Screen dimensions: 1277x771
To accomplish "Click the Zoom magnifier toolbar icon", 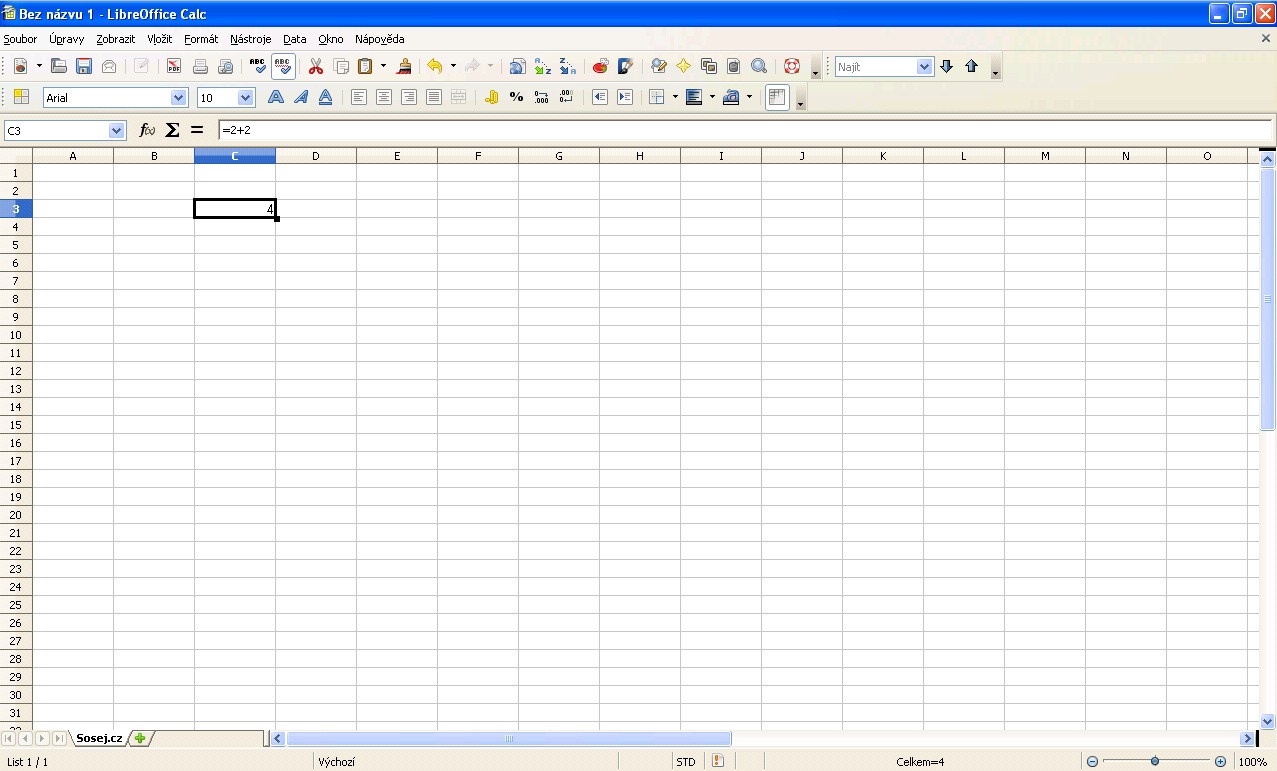I will pyautogui.click(x=759, y=67).
